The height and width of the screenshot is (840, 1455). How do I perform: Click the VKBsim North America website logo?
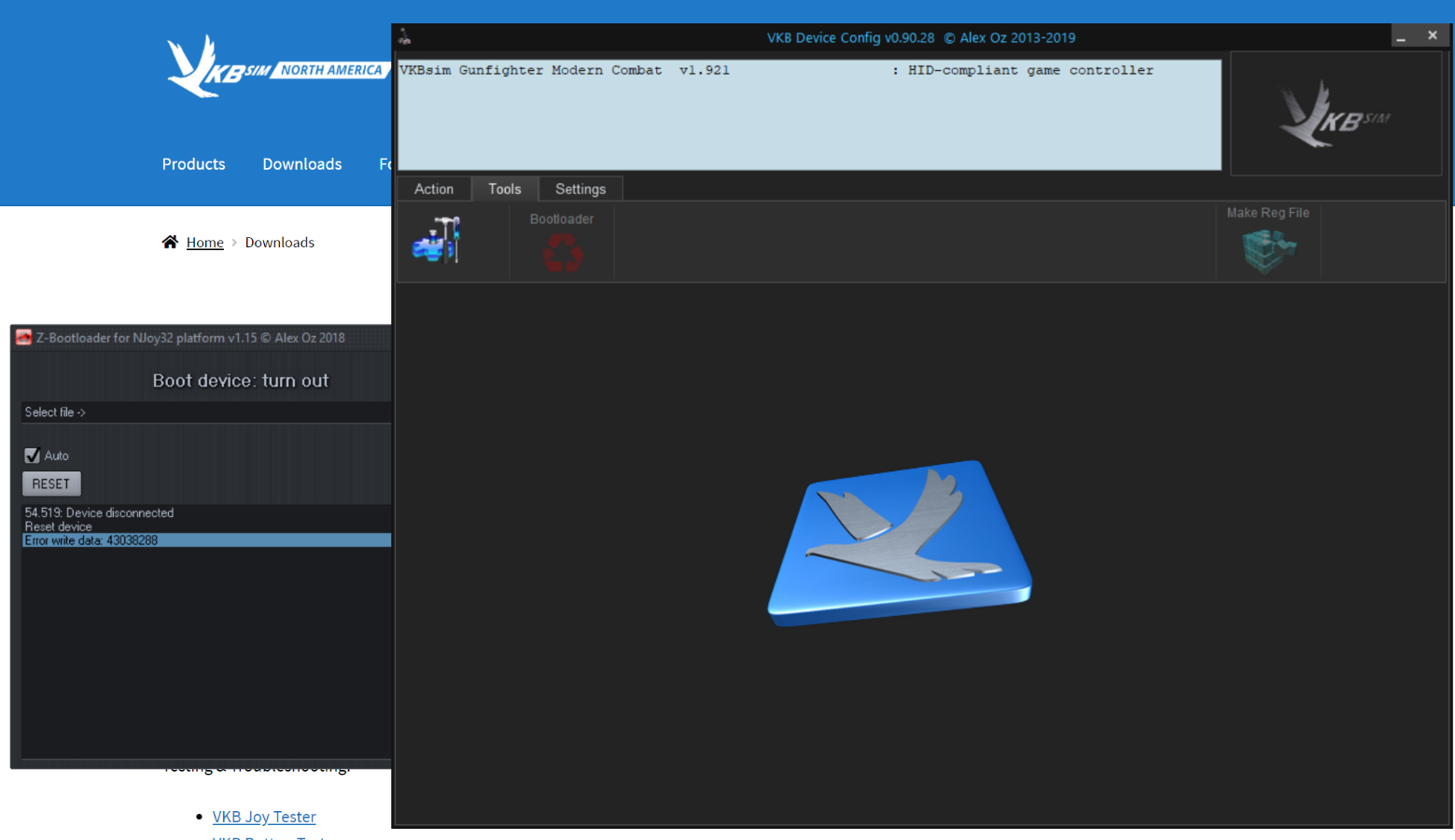click(x=274, y=67)
